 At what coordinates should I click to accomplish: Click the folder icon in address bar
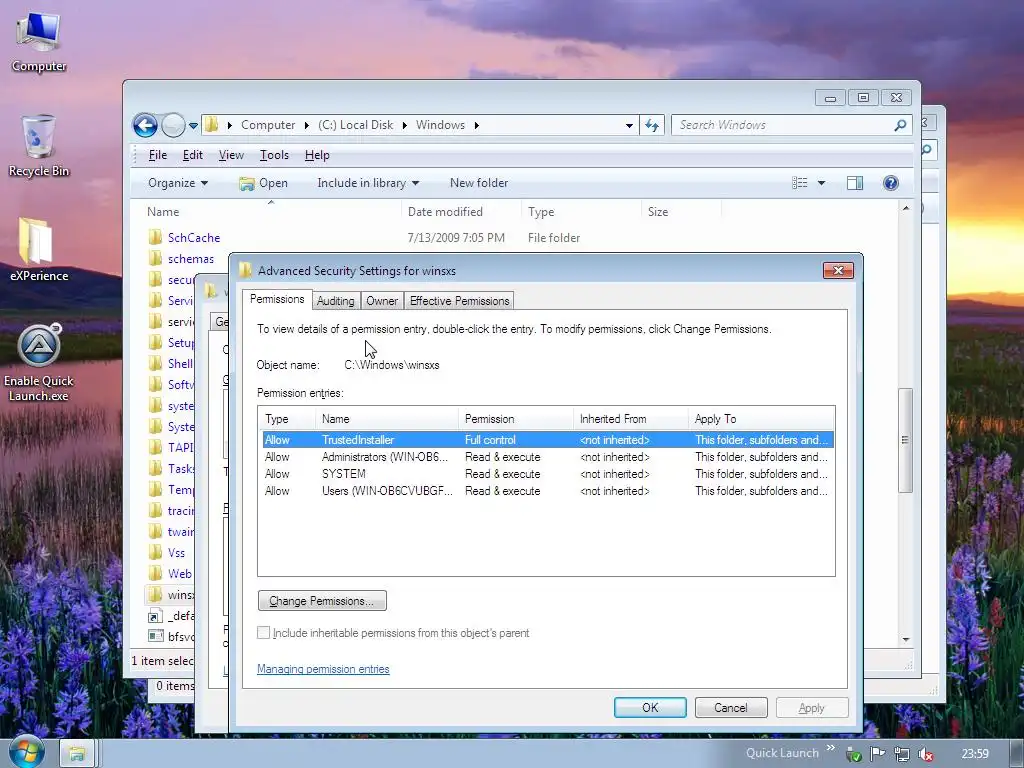(212, 124)
